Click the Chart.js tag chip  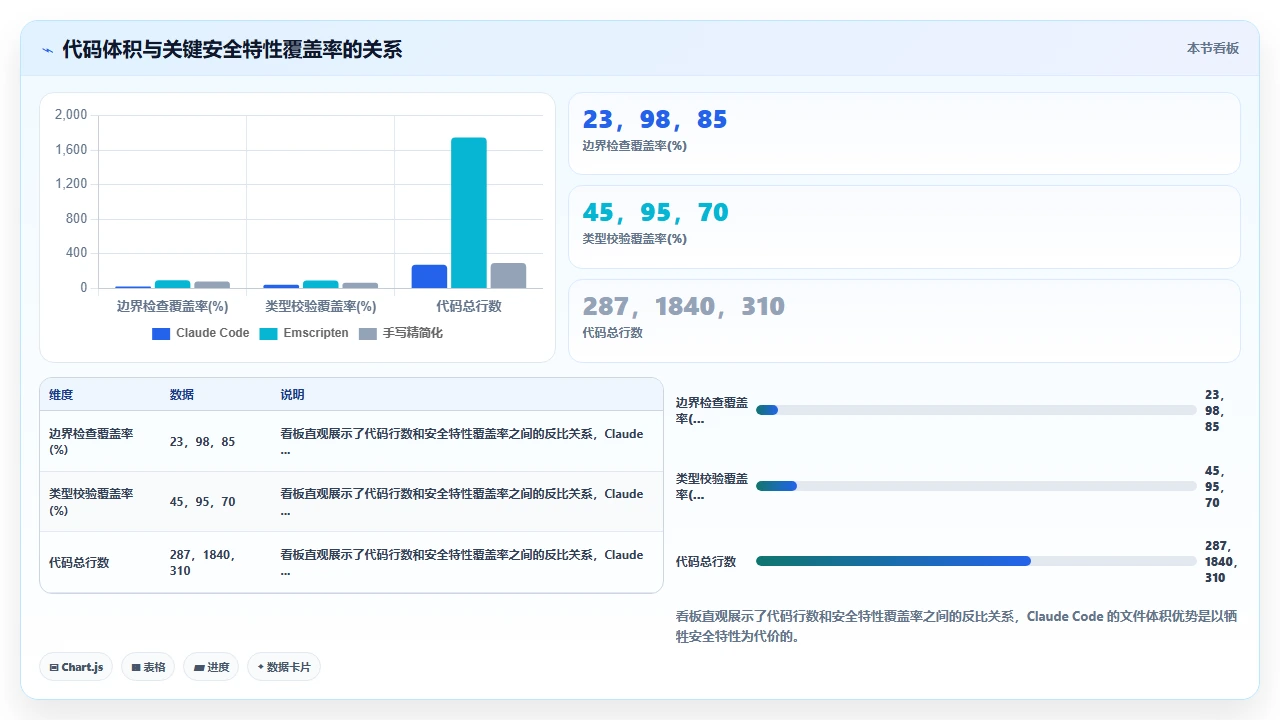pos(76,667)
